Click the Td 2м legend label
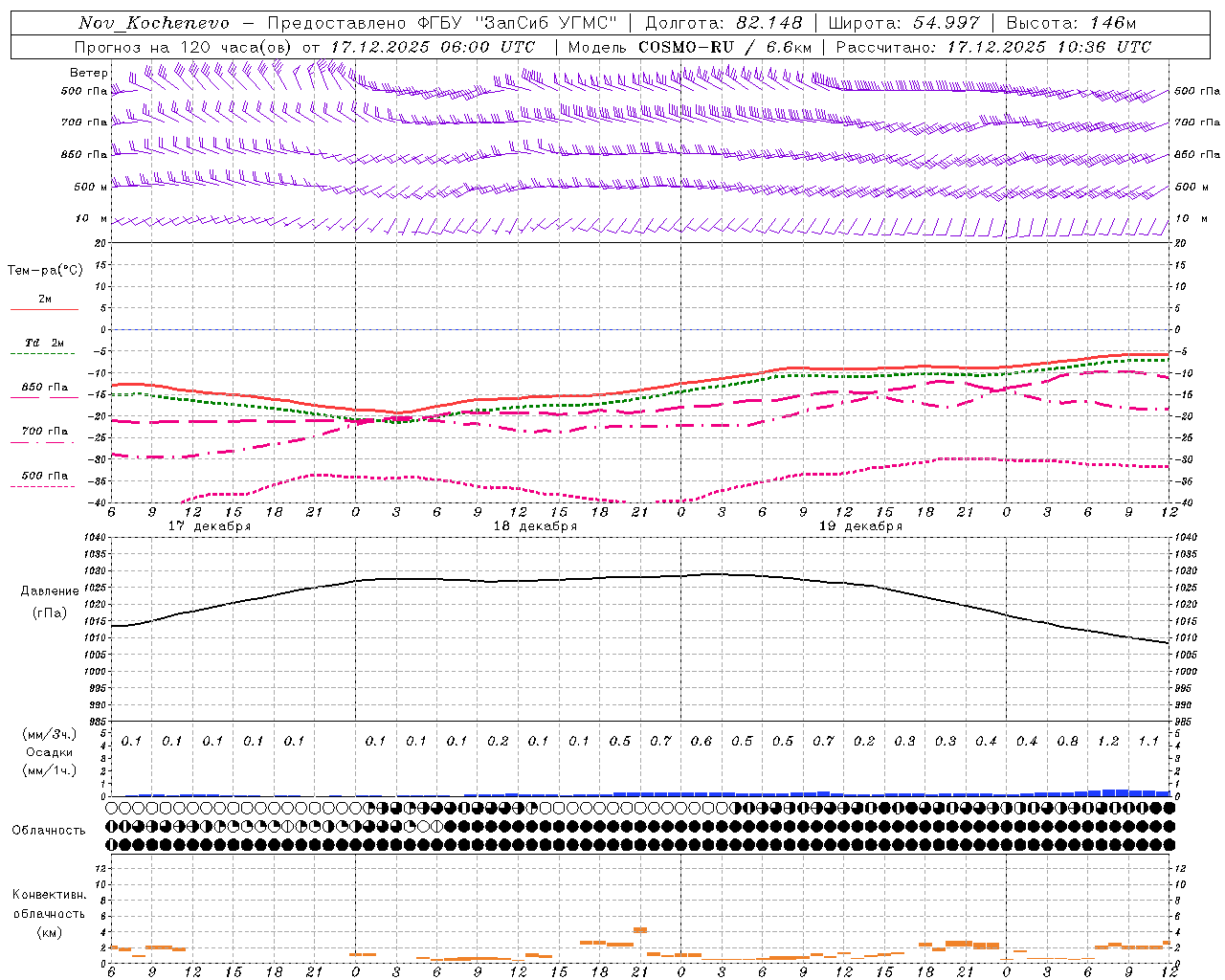 tap(45, 343)
